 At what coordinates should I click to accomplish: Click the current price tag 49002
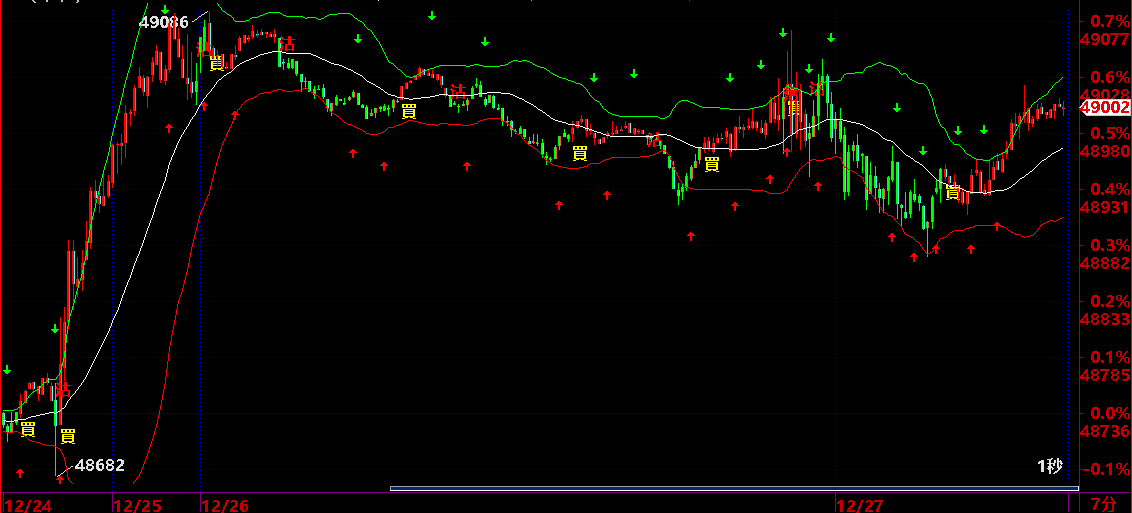click(x=1108, y=108)
